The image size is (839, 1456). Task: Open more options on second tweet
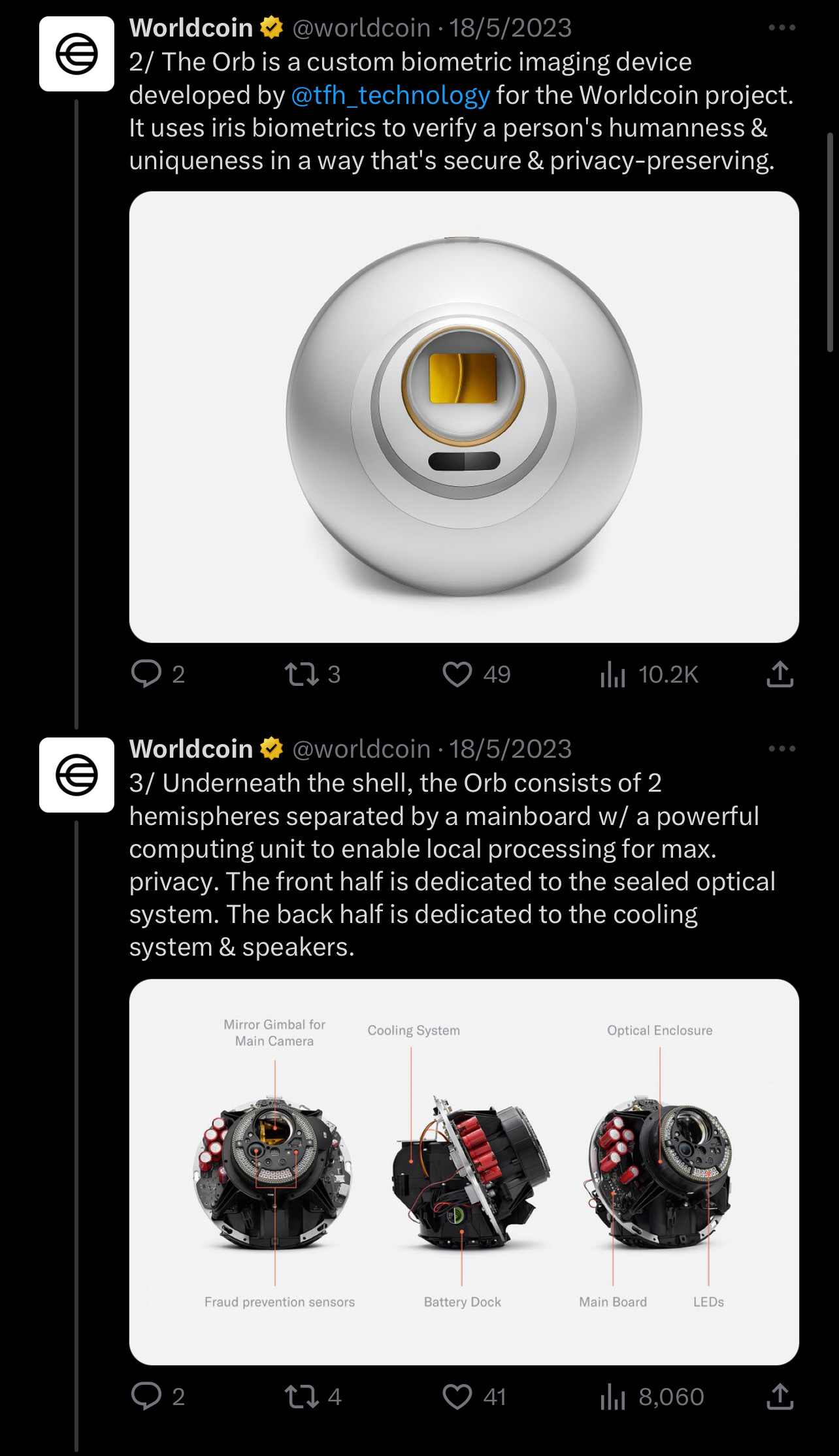point(782,749)
